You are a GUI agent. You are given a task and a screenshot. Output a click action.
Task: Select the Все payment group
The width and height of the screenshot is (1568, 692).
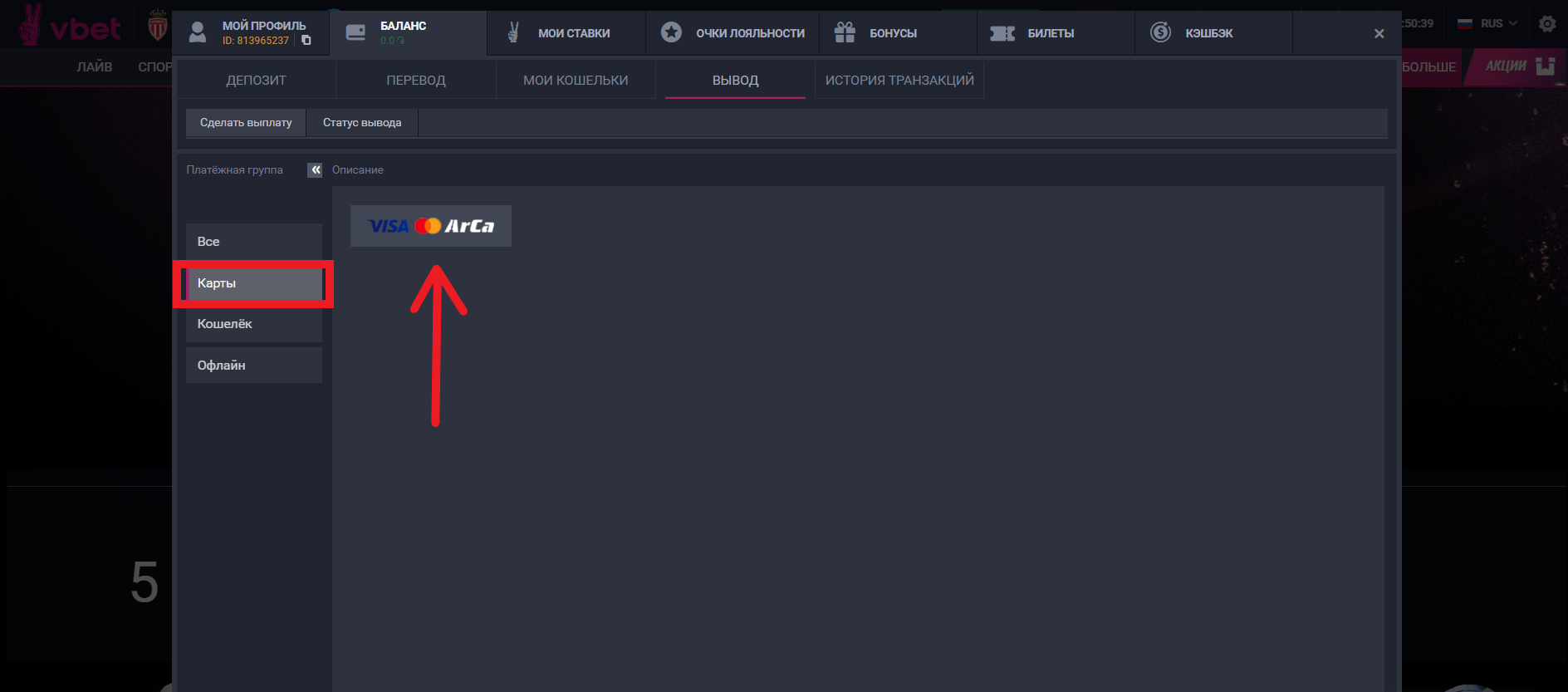[254, 241]
